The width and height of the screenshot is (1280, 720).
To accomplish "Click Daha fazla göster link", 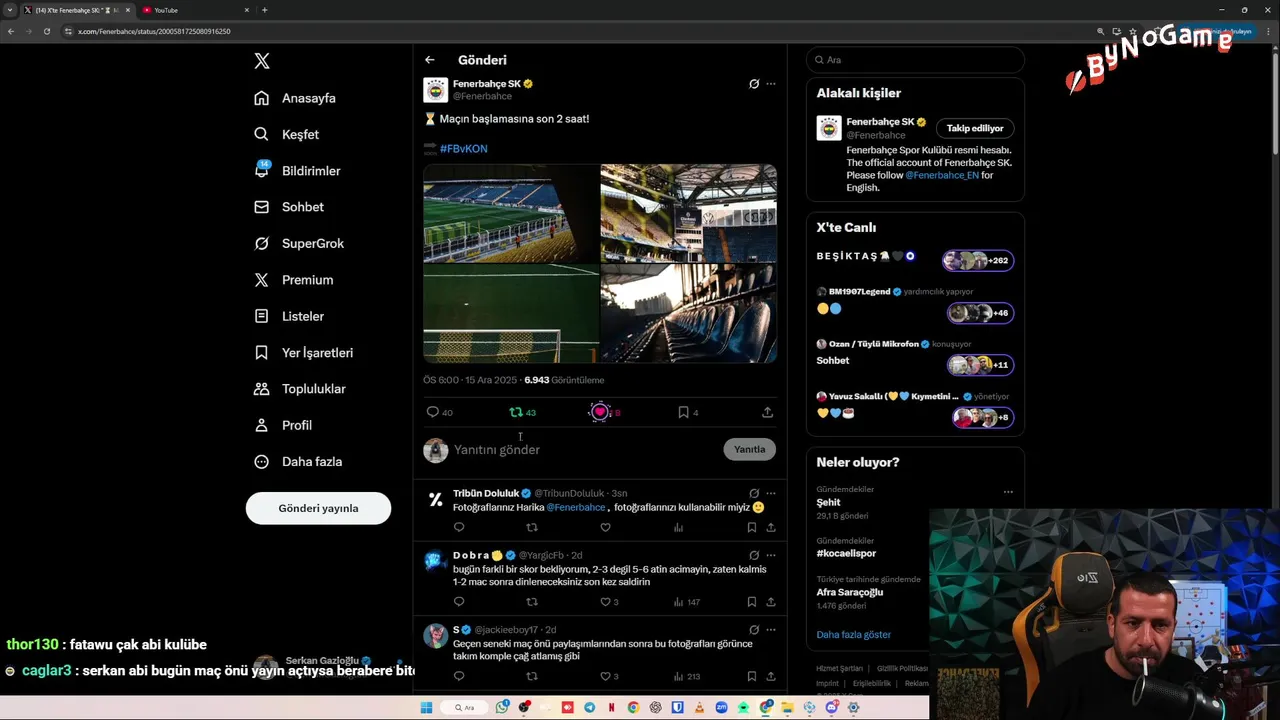I will [x=853, y=634].
